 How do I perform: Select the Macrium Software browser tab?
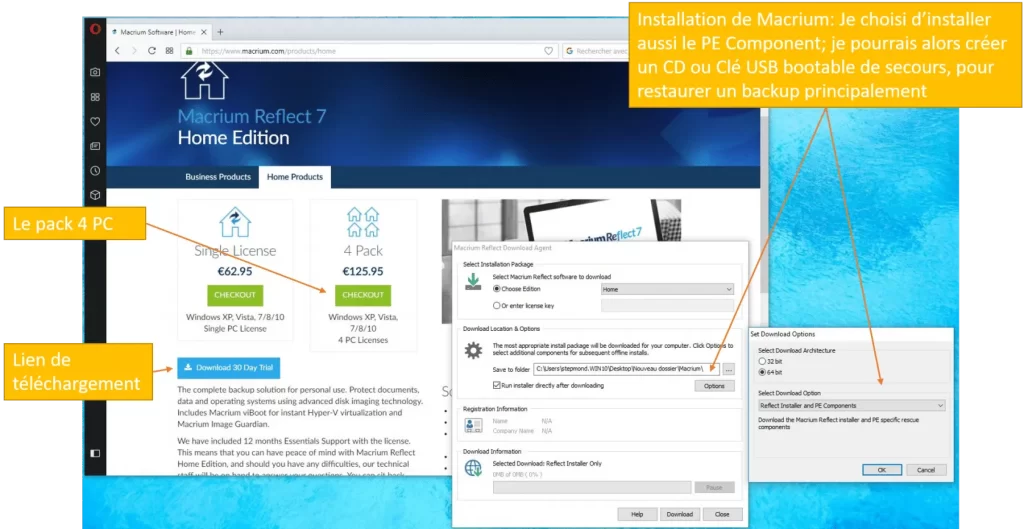(x=159, y=31)
